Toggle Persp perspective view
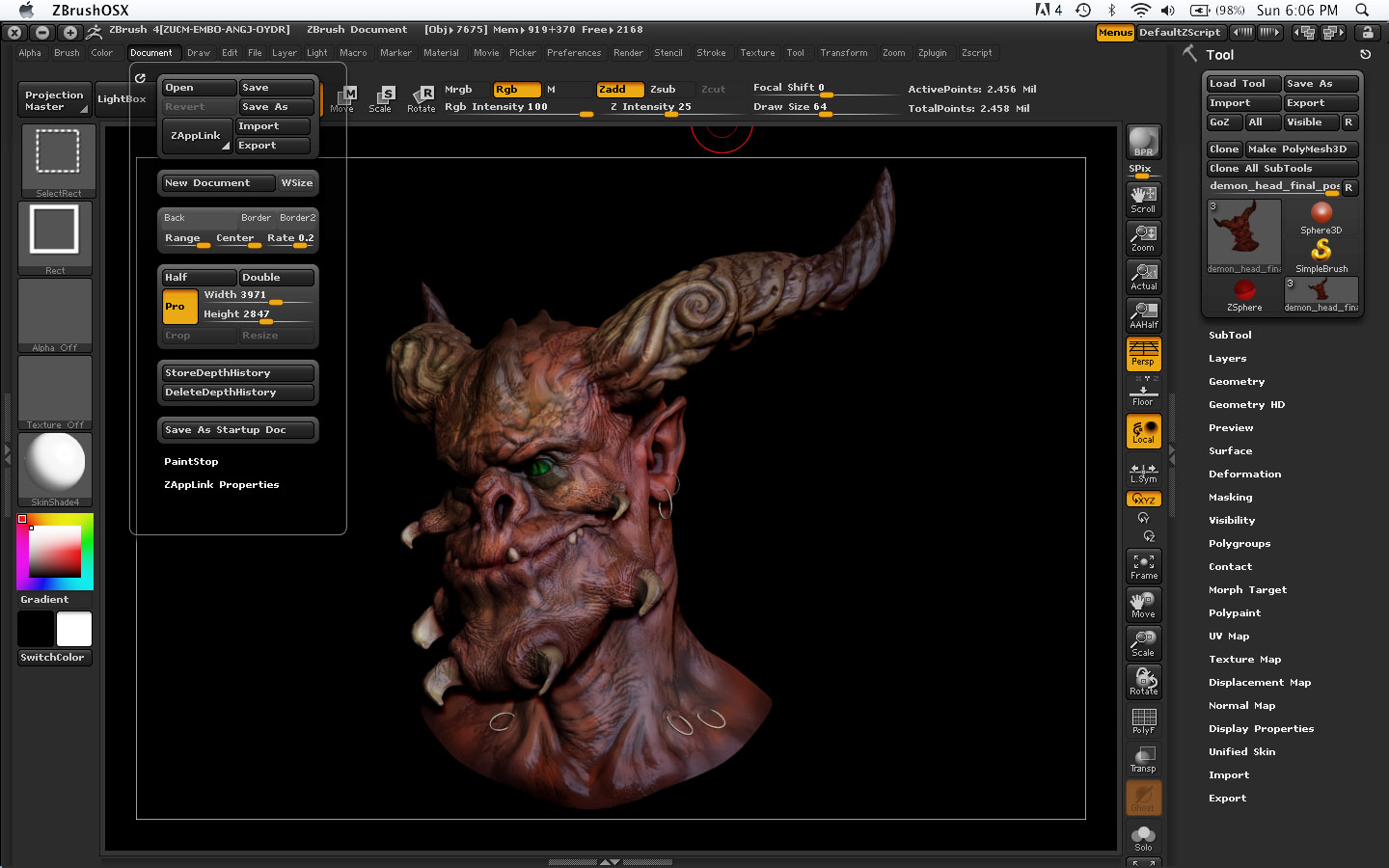 coord(1143,353)
